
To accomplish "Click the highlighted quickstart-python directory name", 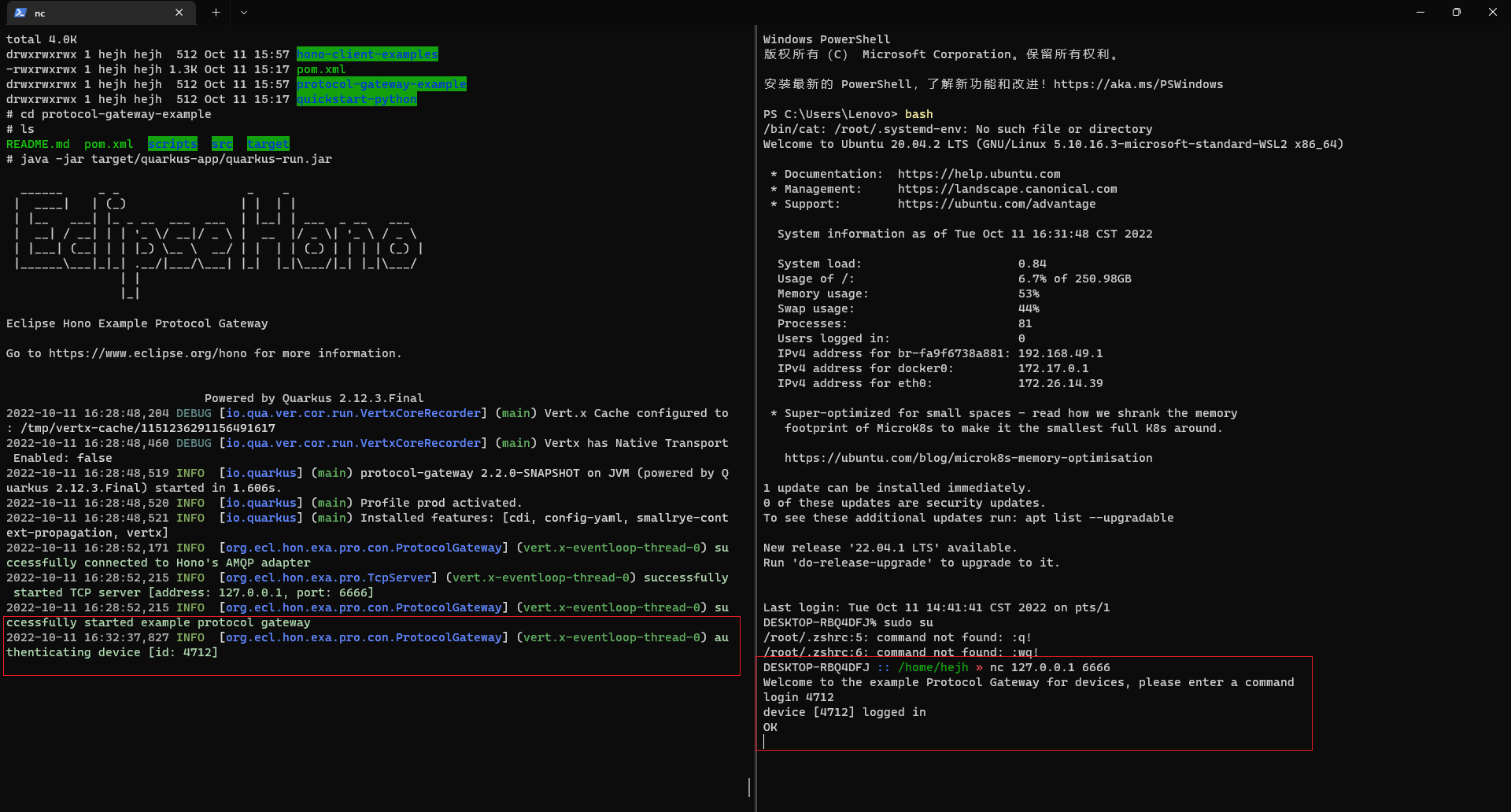I will 356,99.
